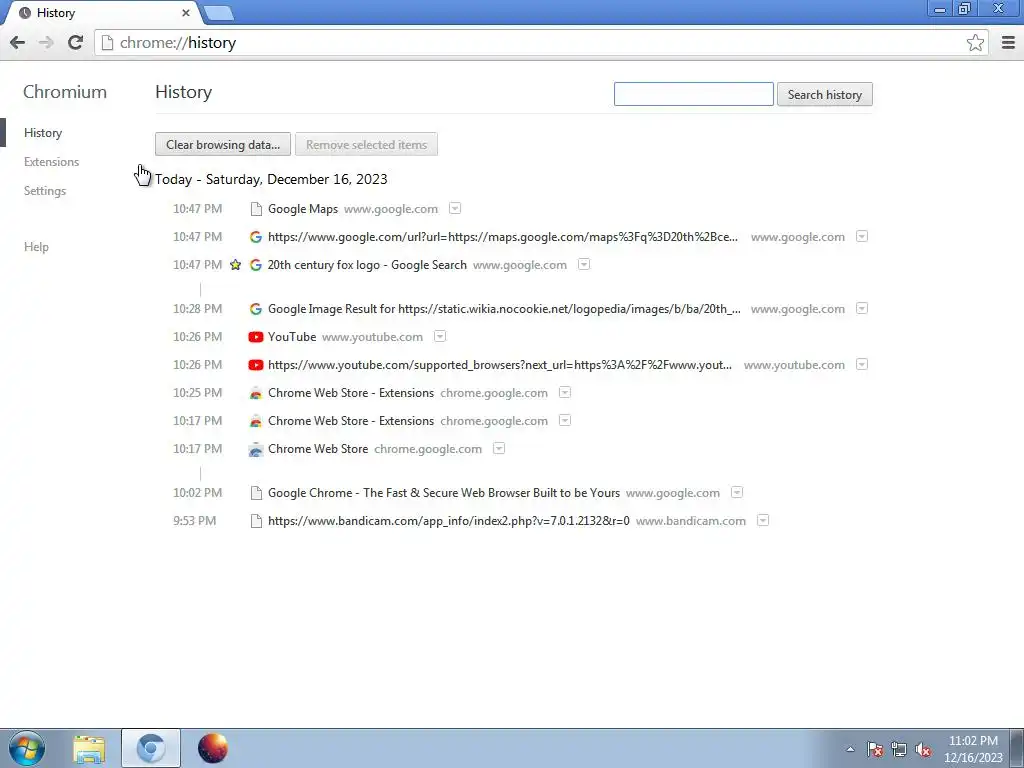Screen dimensions: 1024x768
Task: Show hidden system tray icons
Action: click(850, 749)
